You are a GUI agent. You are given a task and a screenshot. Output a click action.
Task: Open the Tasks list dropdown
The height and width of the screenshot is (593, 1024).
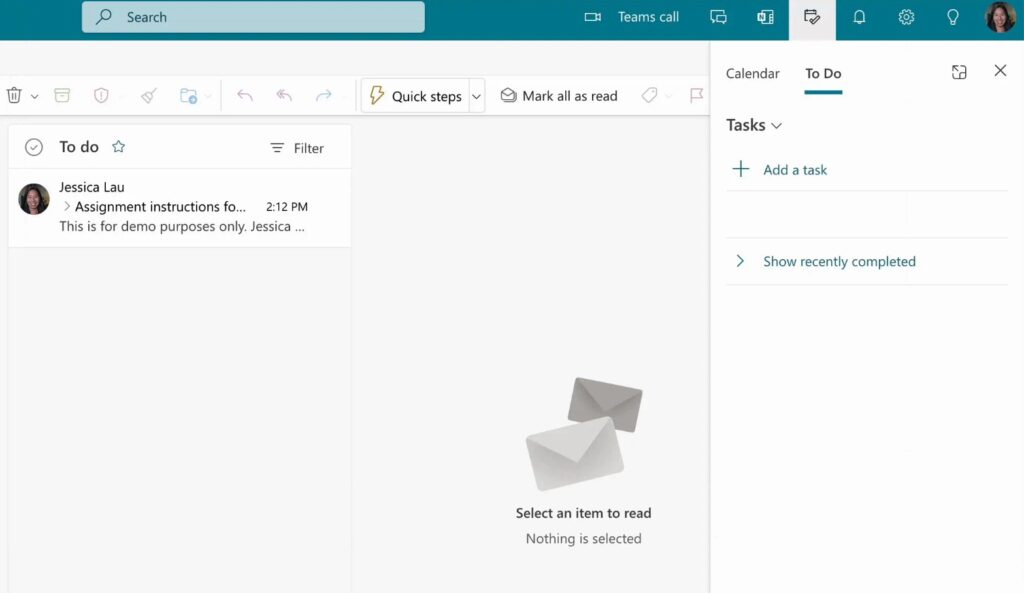point(754,125)
